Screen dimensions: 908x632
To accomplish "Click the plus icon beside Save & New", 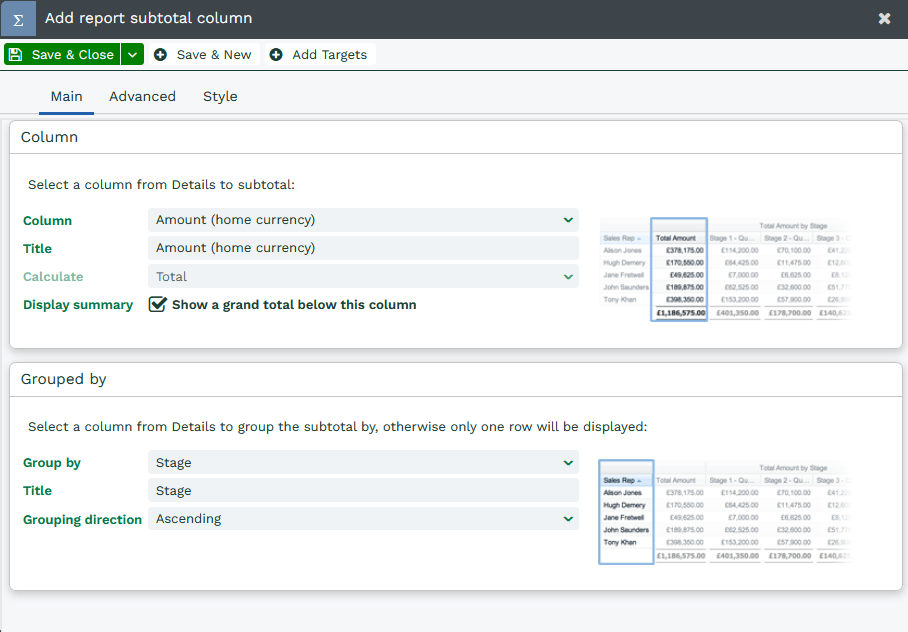I will [161, 55].
